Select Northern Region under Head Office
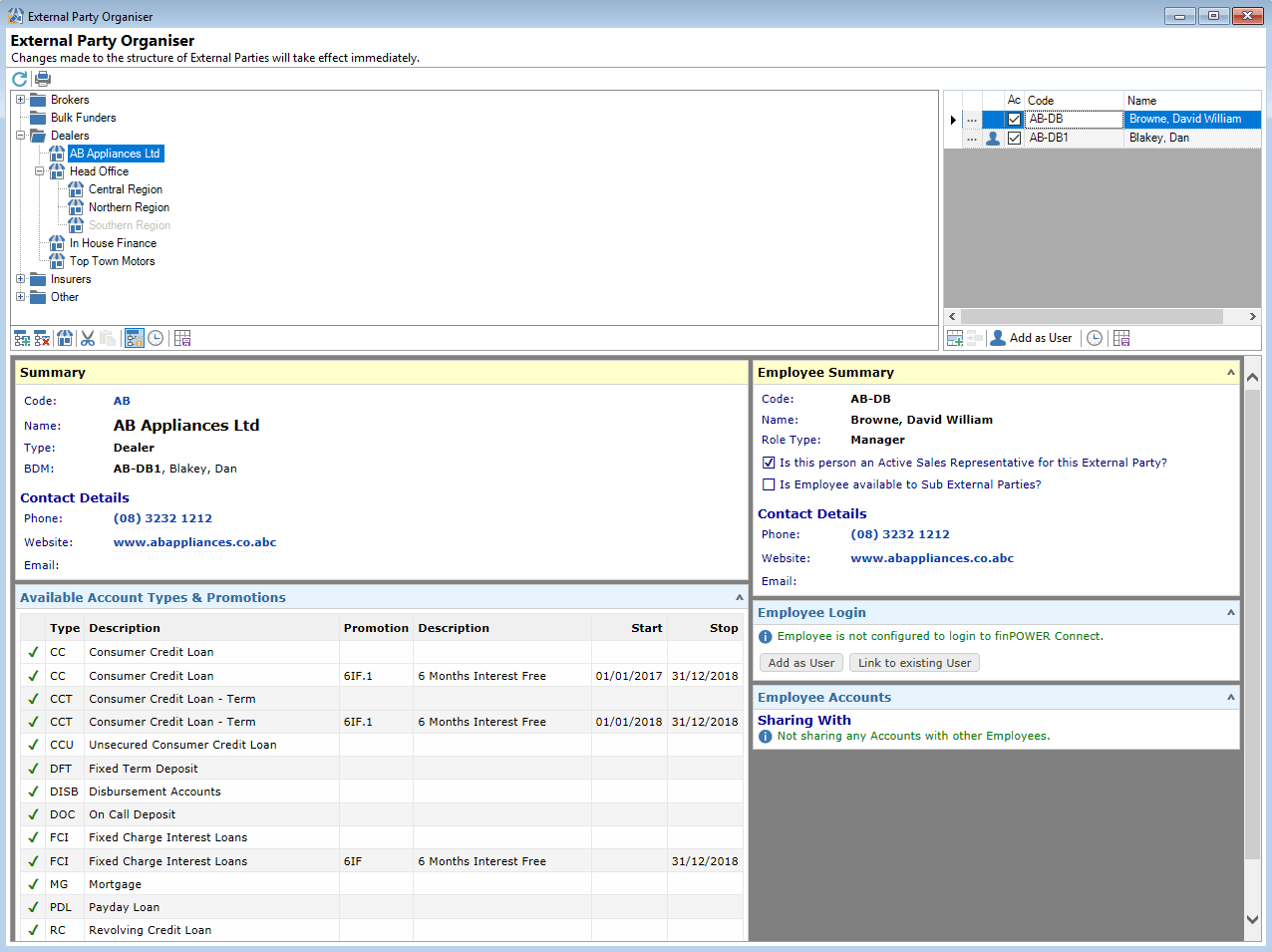 coord(129,207)
